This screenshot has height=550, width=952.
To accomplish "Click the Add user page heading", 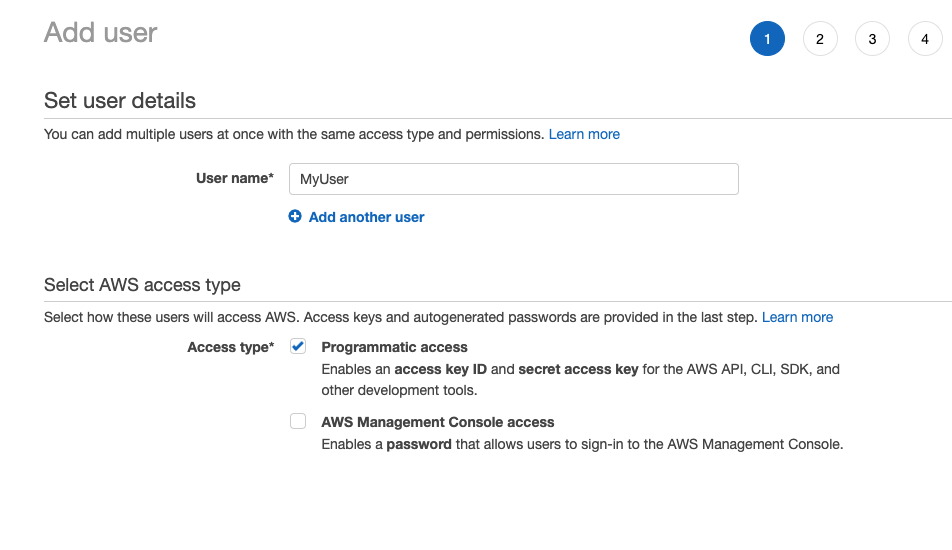I will coord(101,33).
